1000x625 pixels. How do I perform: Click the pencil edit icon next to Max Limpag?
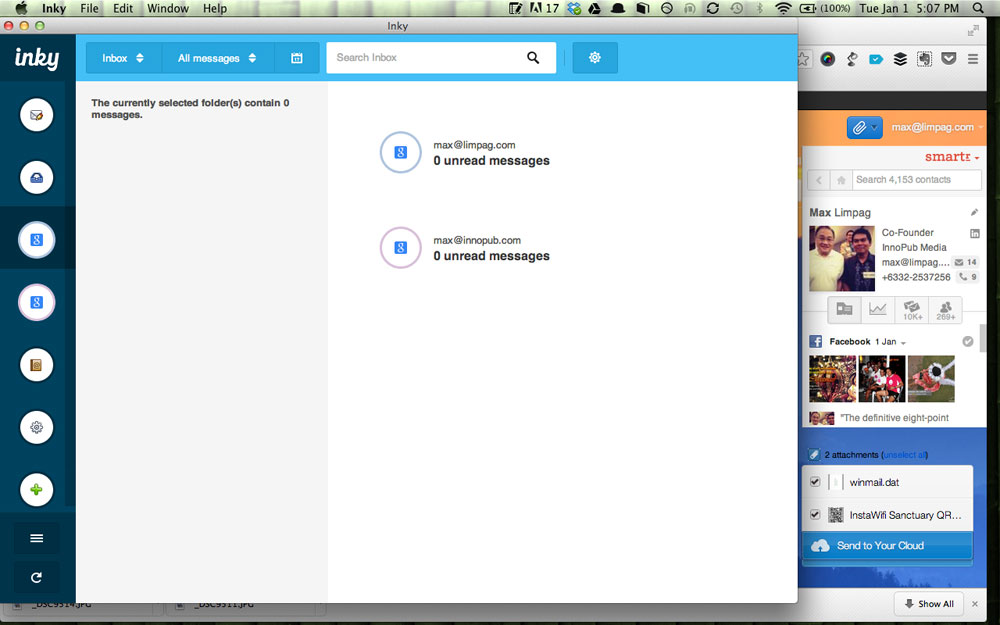[974, 212]
